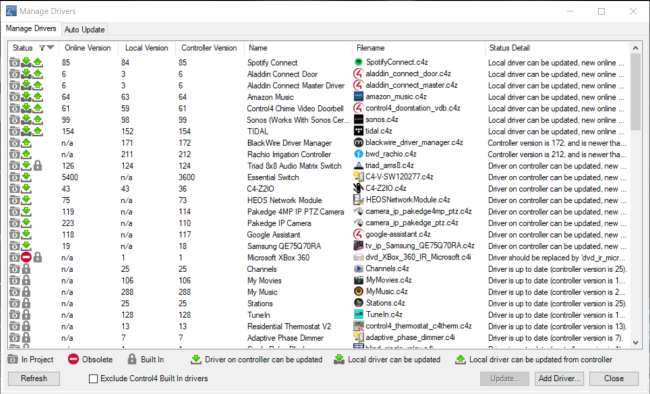Select the Residential Thermostat V2 name
The image size is (650, 394).
pyautogui.click(x=289, y=326)
